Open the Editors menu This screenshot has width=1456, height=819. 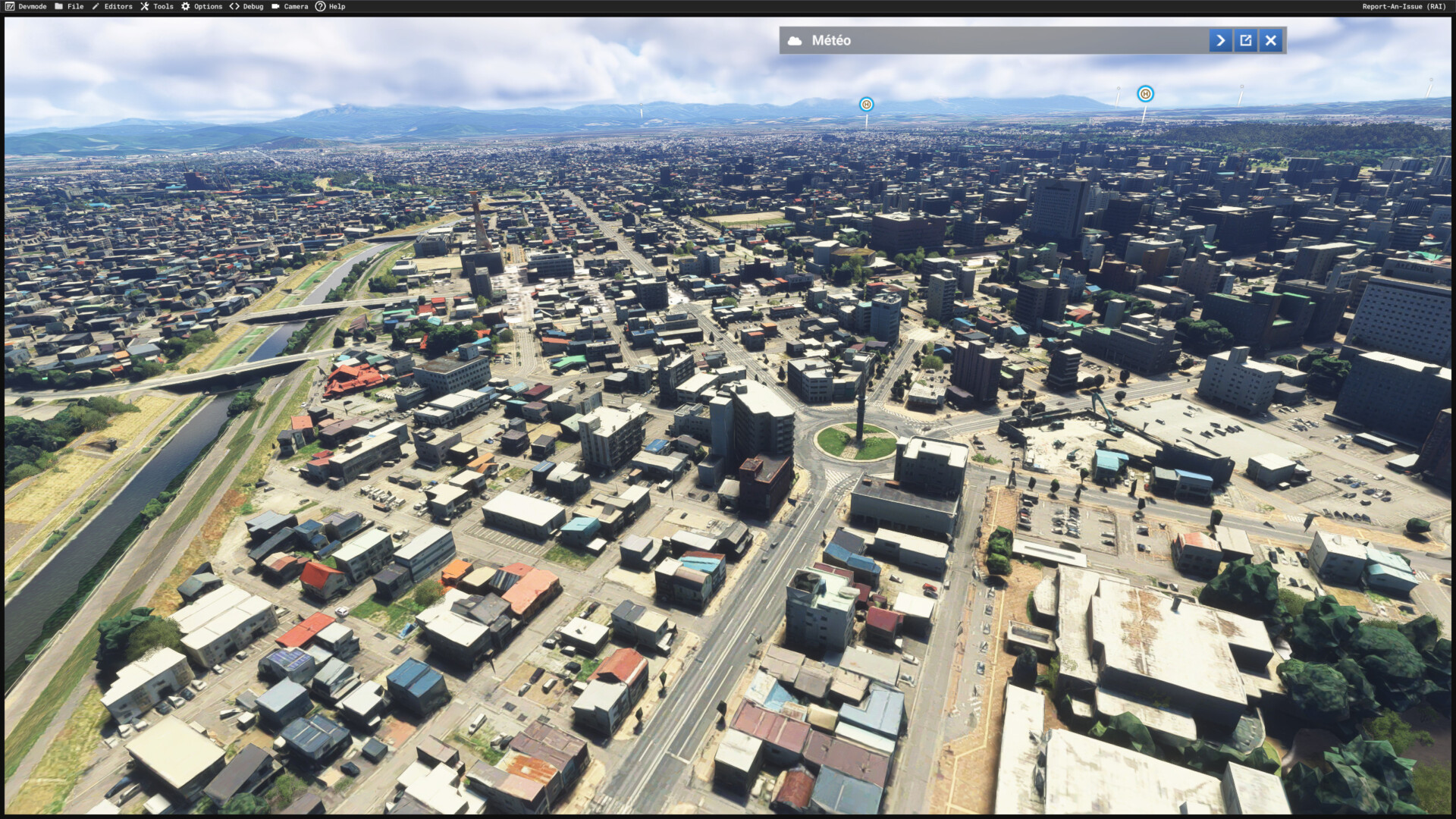pos(118,6)
